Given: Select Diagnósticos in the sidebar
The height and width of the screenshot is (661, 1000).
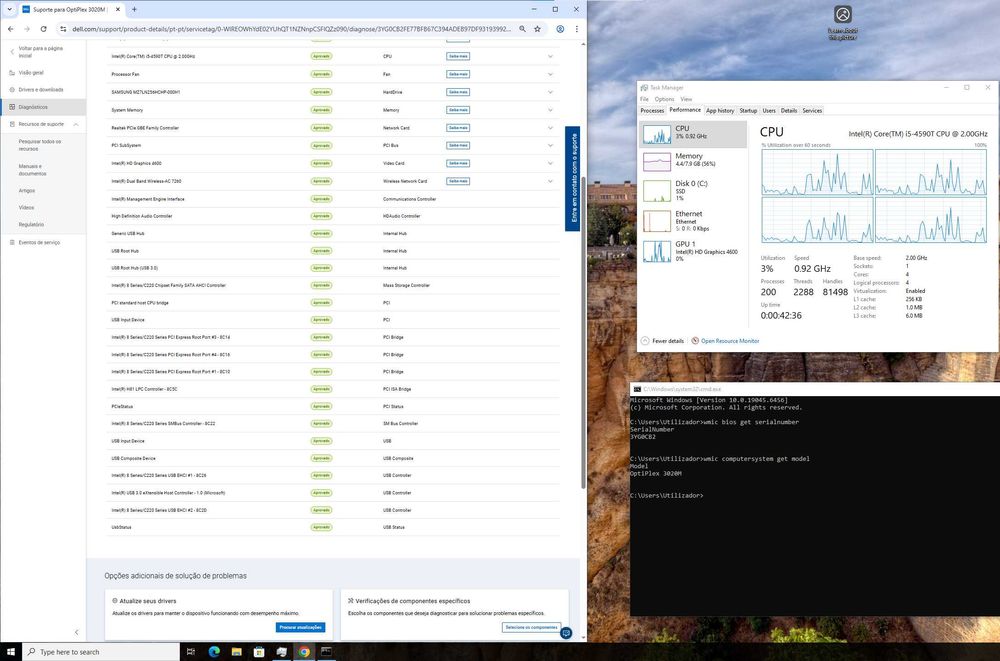Looking at the screenshot, I should tap(33, 107).
